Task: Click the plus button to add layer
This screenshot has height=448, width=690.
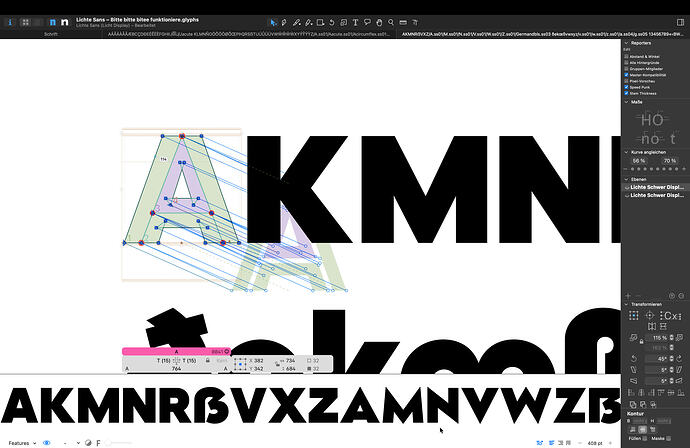Action: (x=628, y=296)
